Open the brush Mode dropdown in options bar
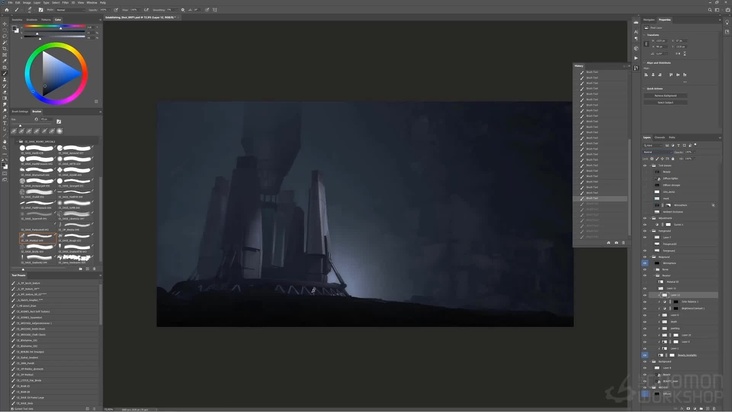The height and width of the screenshot is (412, 732). point(72,10)
